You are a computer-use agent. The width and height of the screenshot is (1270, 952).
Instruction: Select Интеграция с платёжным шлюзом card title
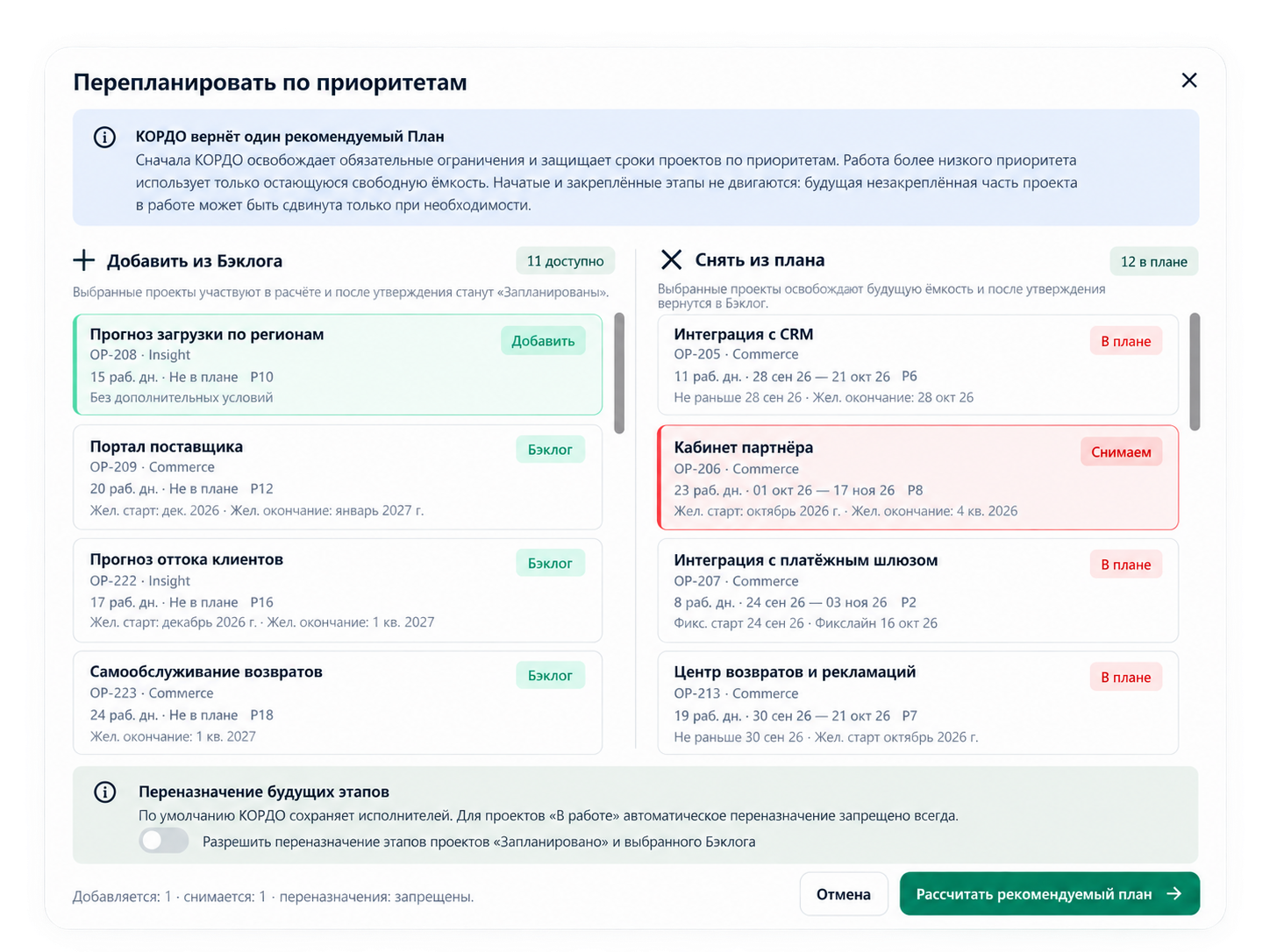(x=806, y=560)
